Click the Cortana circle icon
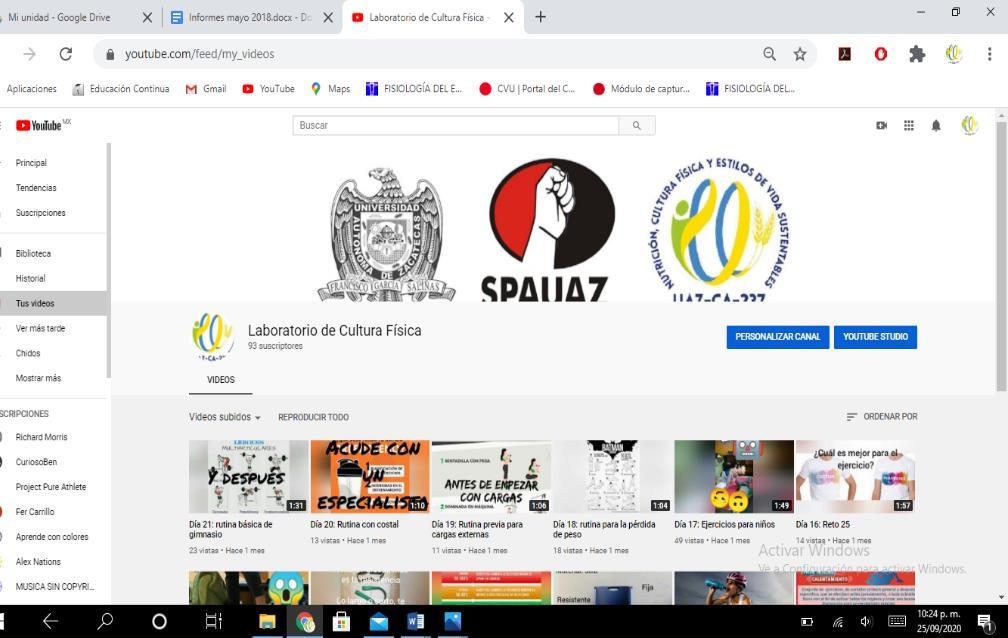Viewport: 1008px width, 638px height. click(159, 621)
